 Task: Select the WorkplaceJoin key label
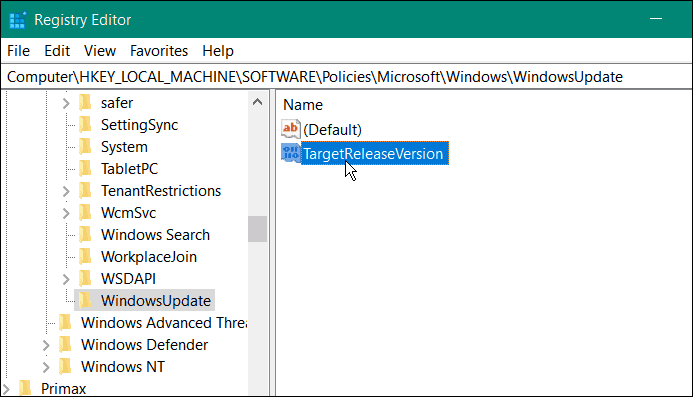[x=148, y=257]
